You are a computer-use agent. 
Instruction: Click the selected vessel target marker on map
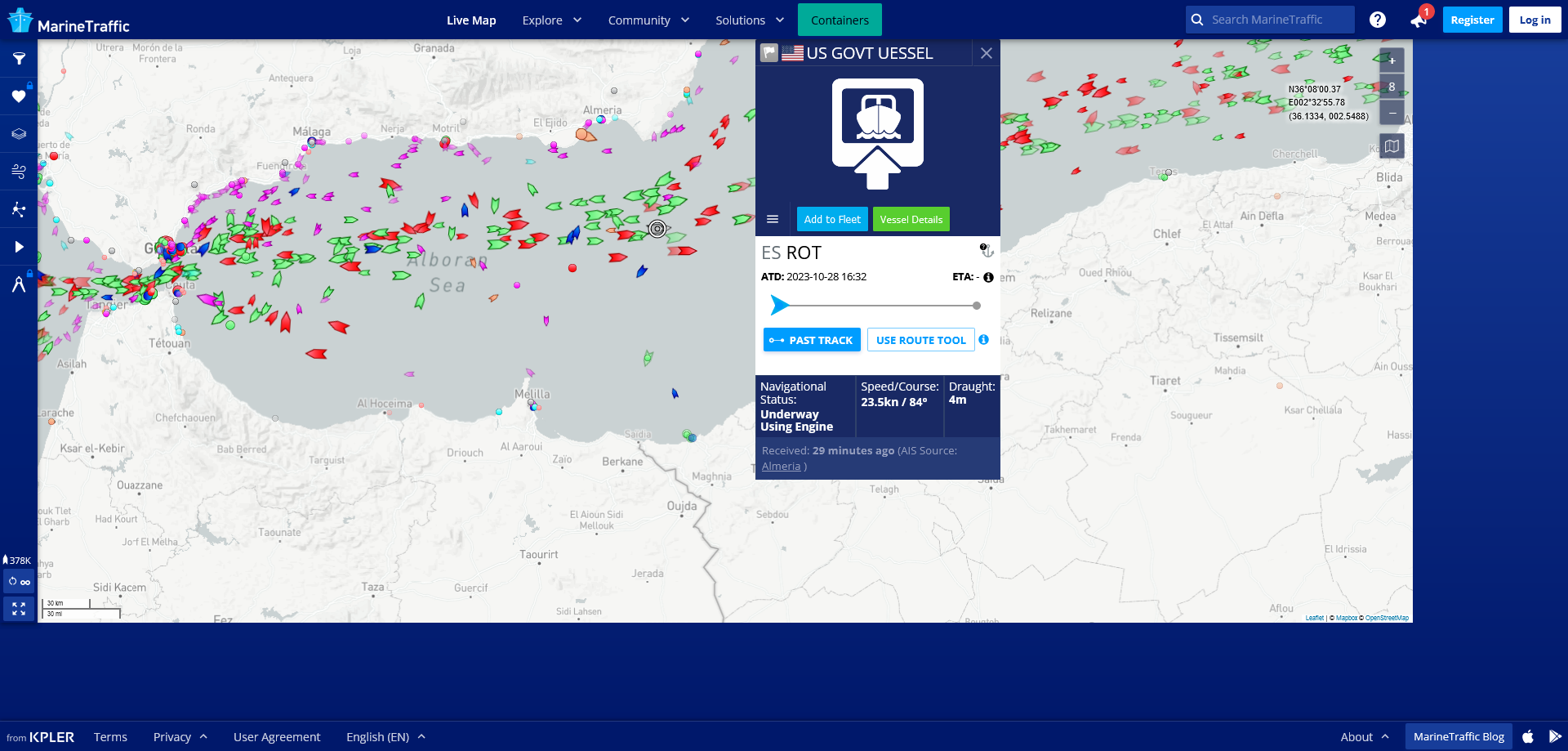coord(657,229)
